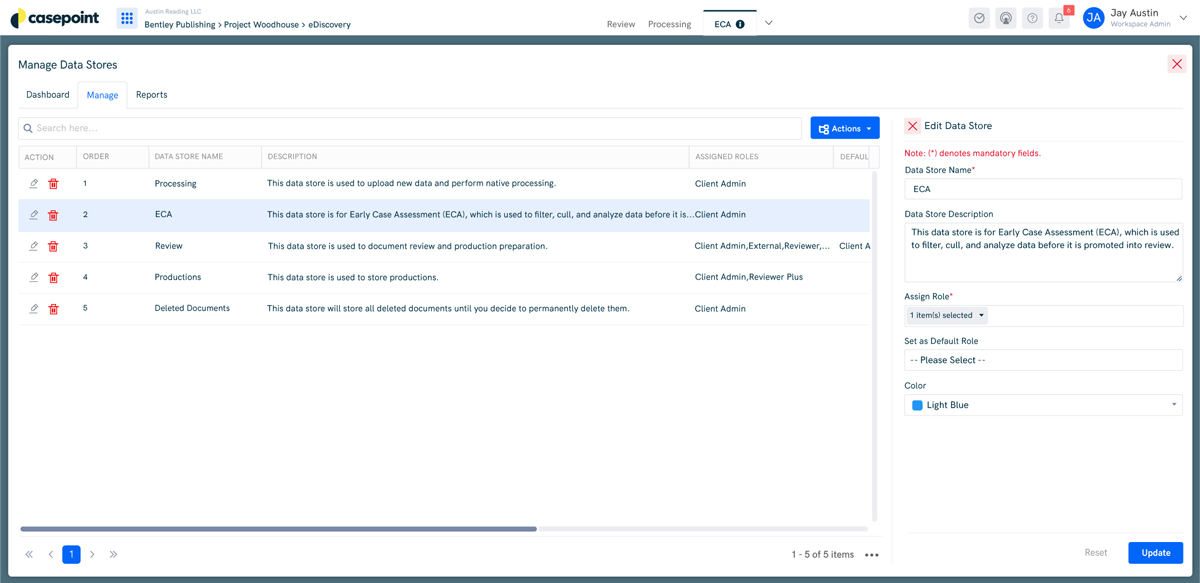Close the Edit Data Store panel
This screenshot has width=1200, height=583.
[911, 125]
